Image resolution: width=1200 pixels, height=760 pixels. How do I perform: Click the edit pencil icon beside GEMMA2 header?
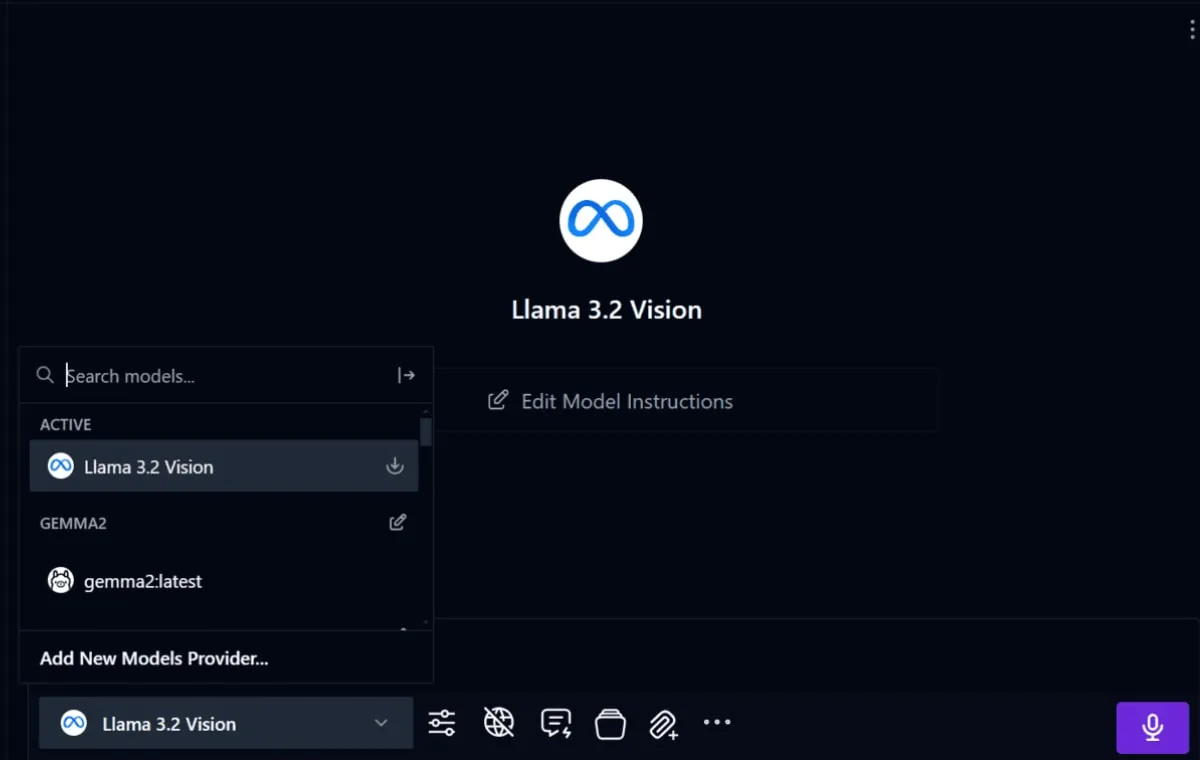(398, 522)
